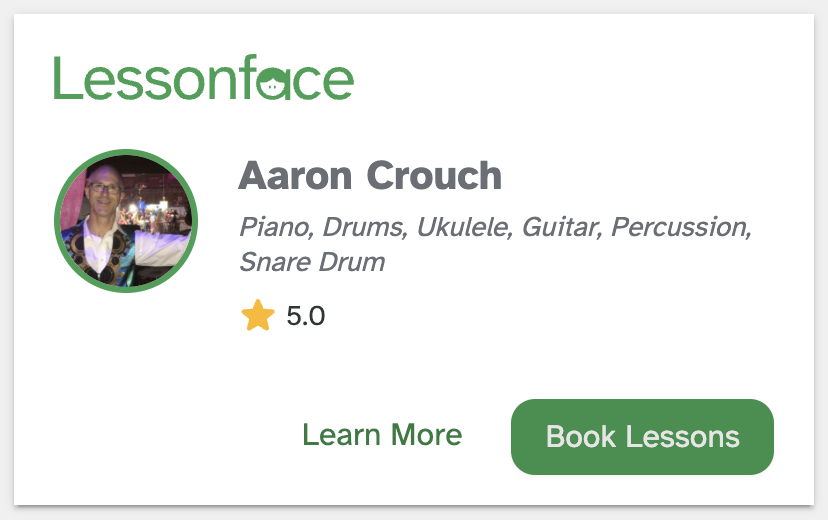Click the 5.0 rating score
Image resolution: width=828 pixels, height=520 pixels.
305,317
